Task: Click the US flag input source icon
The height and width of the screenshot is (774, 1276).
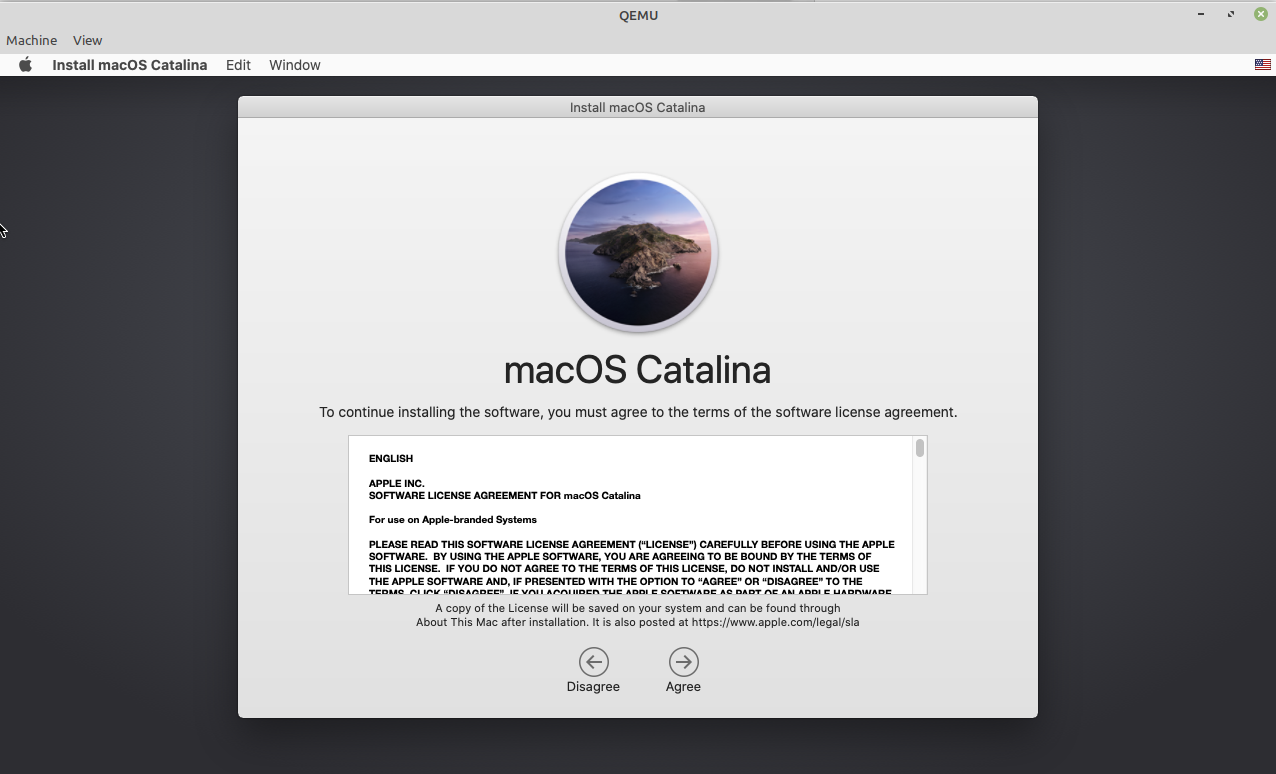Action: click(x=1263, y=65)
